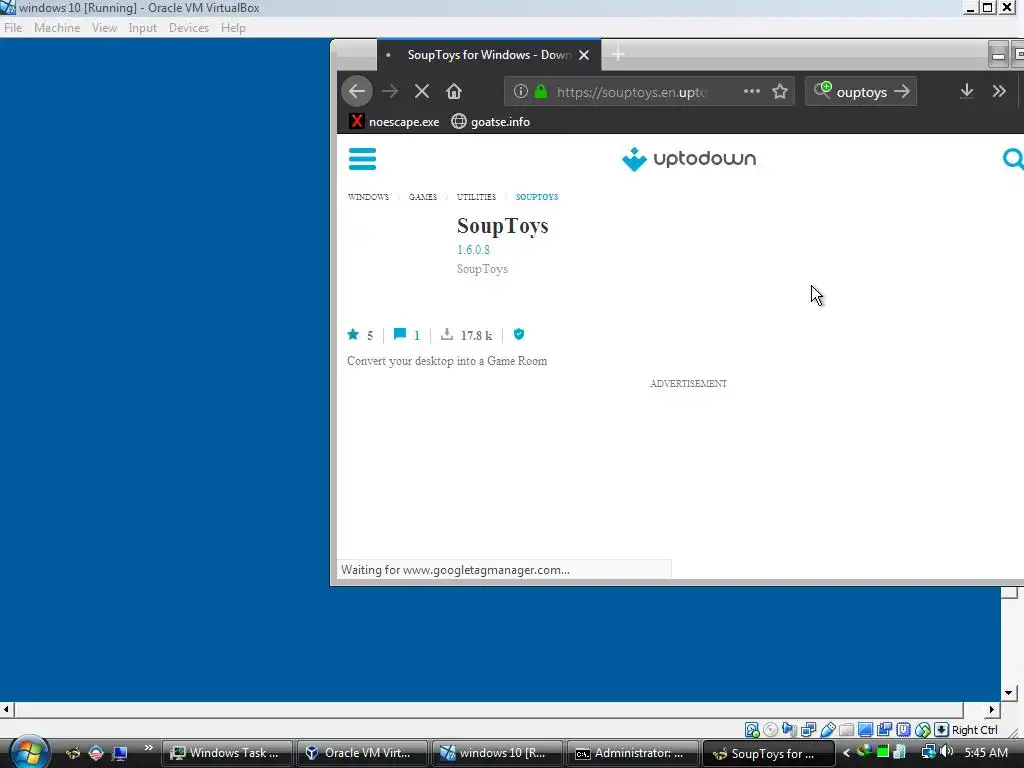Viewport: 1024px width, 768px height.
Task: Click the star rating icon
Action: [353, 334]
